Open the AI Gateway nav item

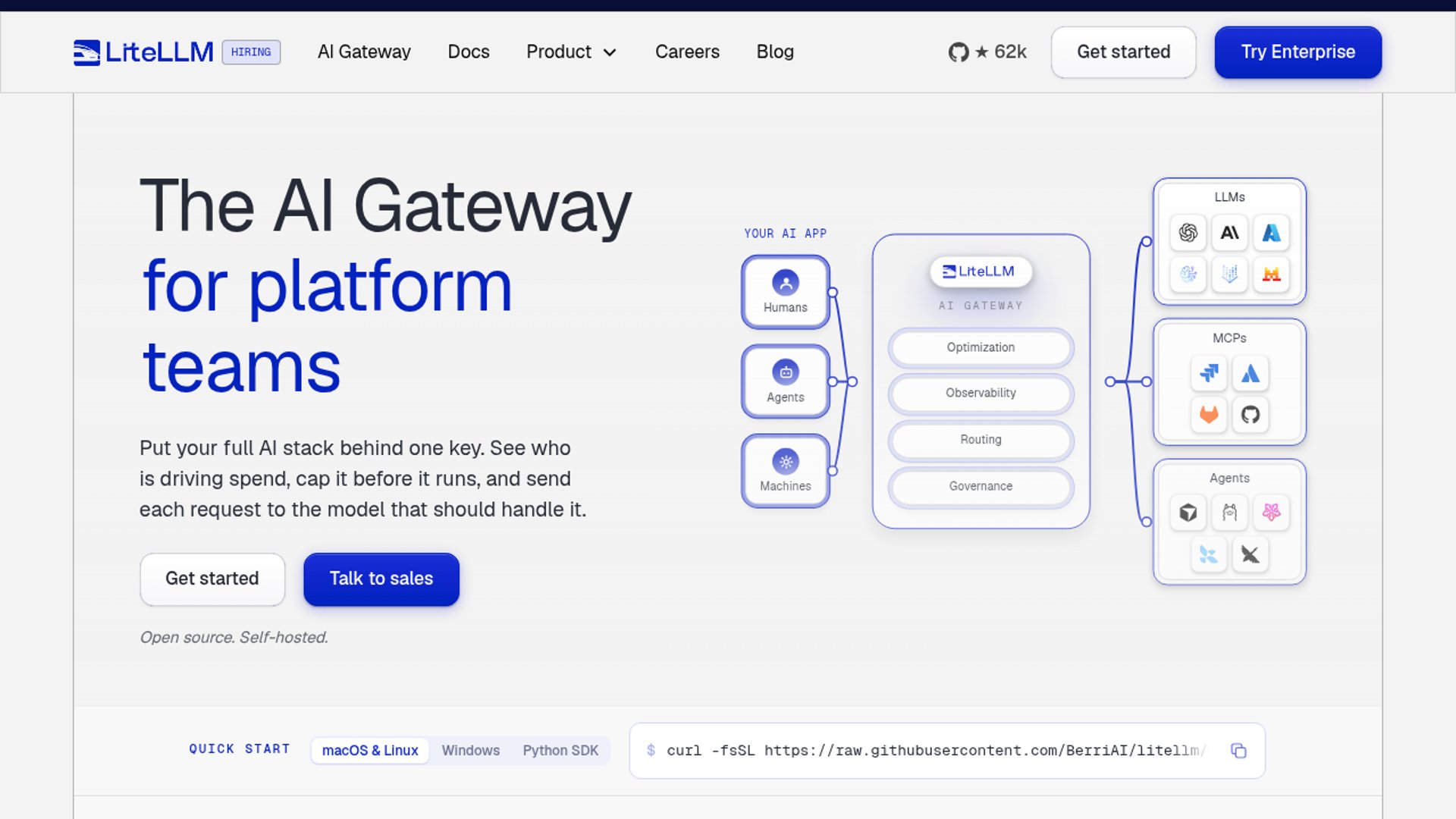[x=364, y=52]
